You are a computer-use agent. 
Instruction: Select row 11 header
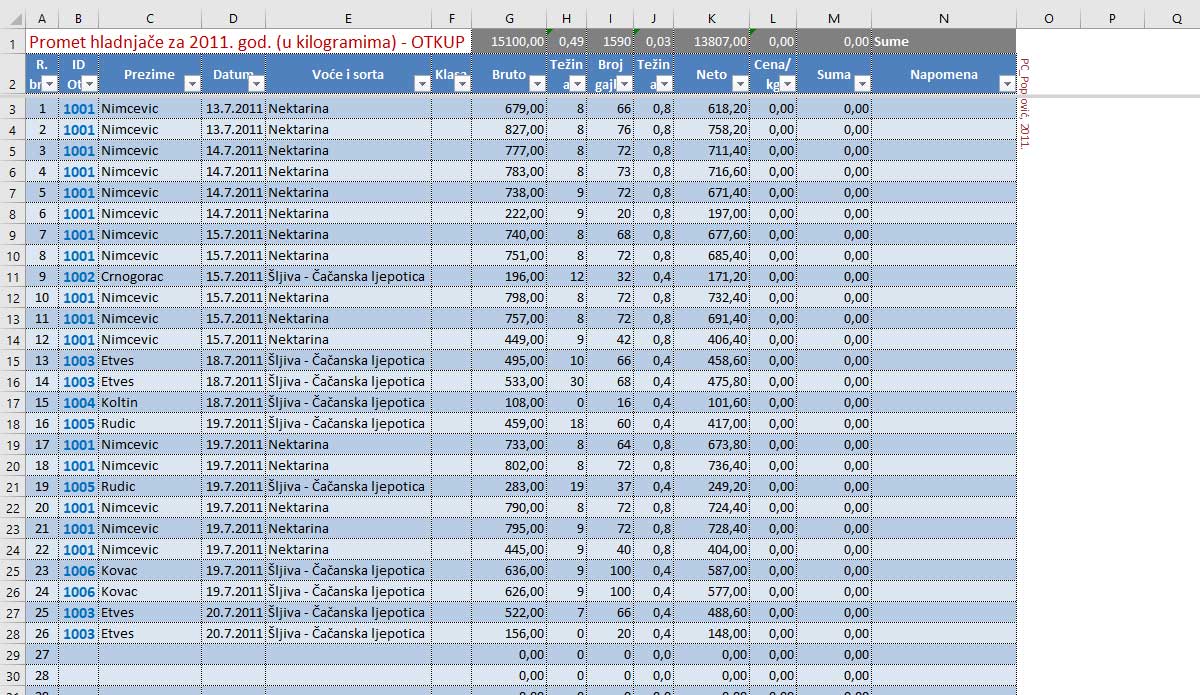point(12,276)
